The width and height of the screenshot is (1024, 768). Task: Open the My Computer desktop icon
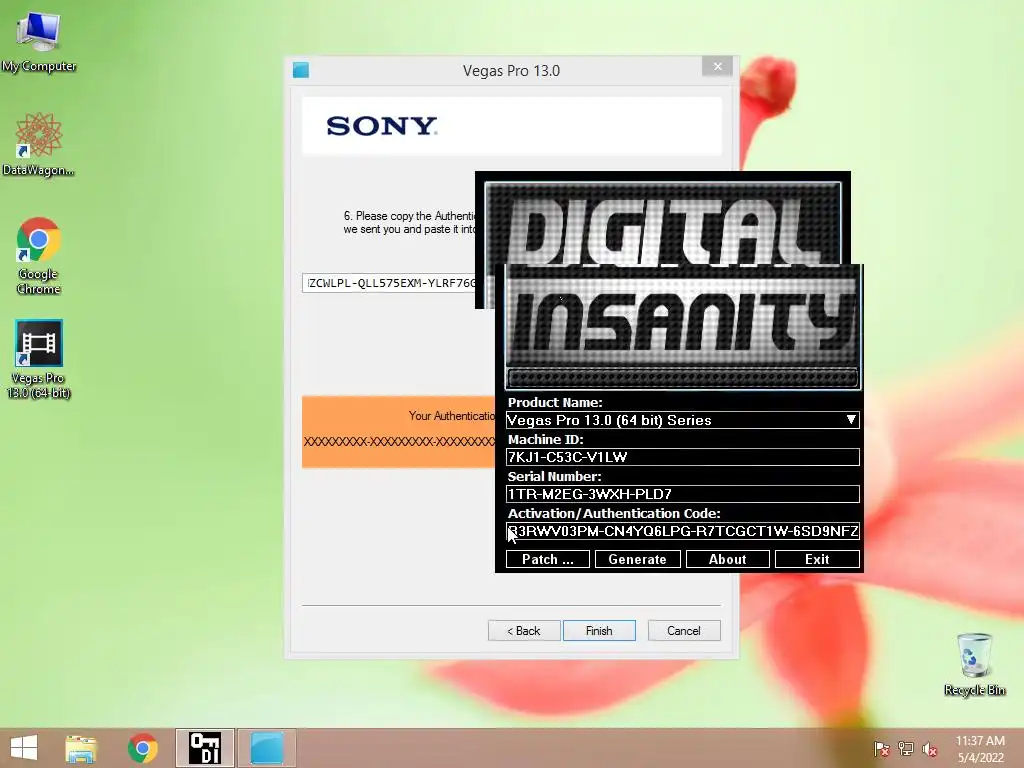click(39, 42)
